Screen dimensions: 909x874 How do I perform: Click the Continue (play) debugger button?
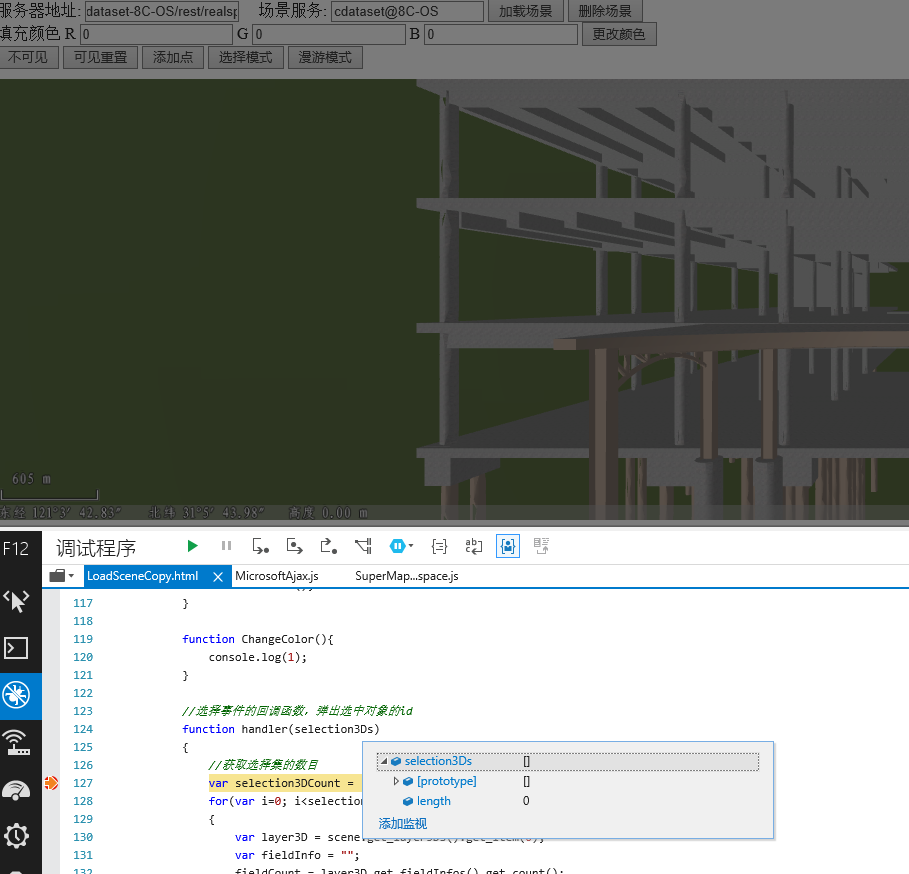[192, 546]
